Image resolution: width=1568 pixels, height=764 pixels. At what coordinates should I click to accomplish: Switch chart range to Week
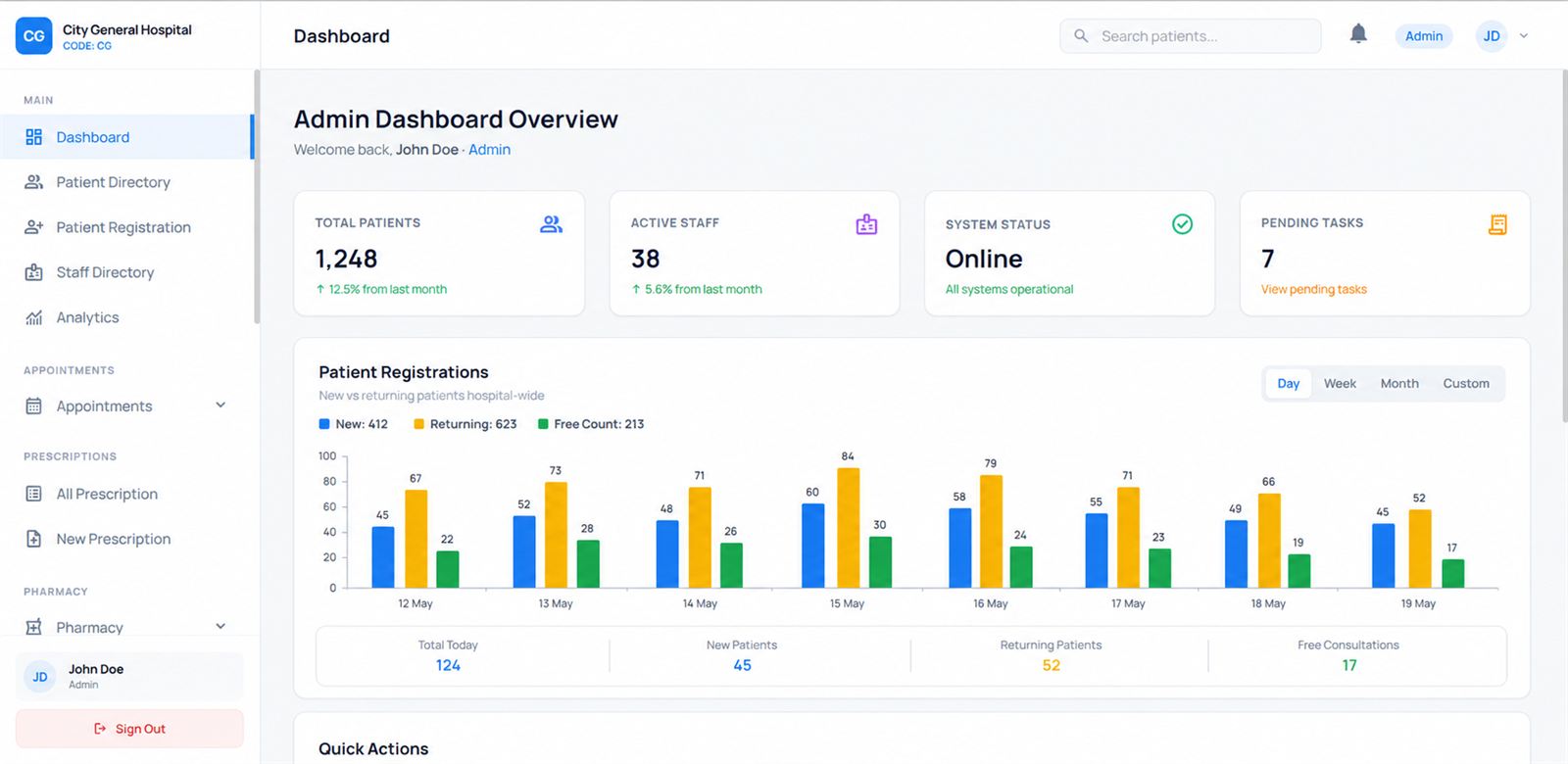pos(1340,384)
